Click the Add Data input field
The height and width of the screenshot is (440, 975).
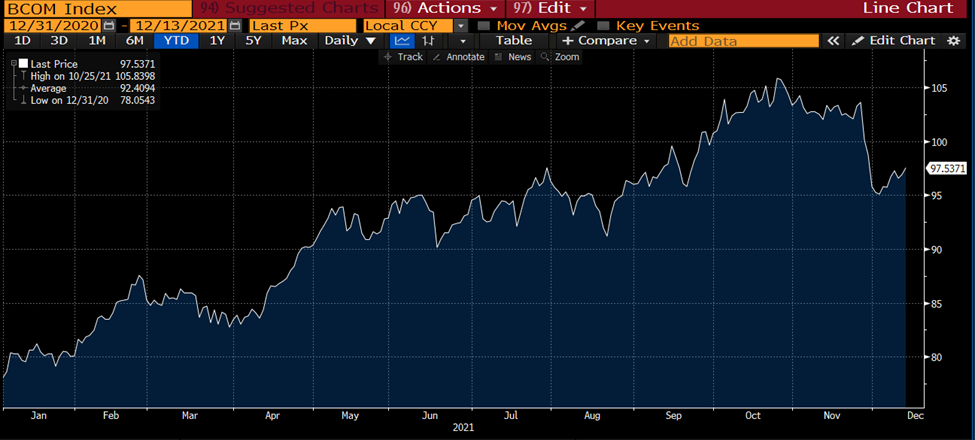[x=742, y=41]
